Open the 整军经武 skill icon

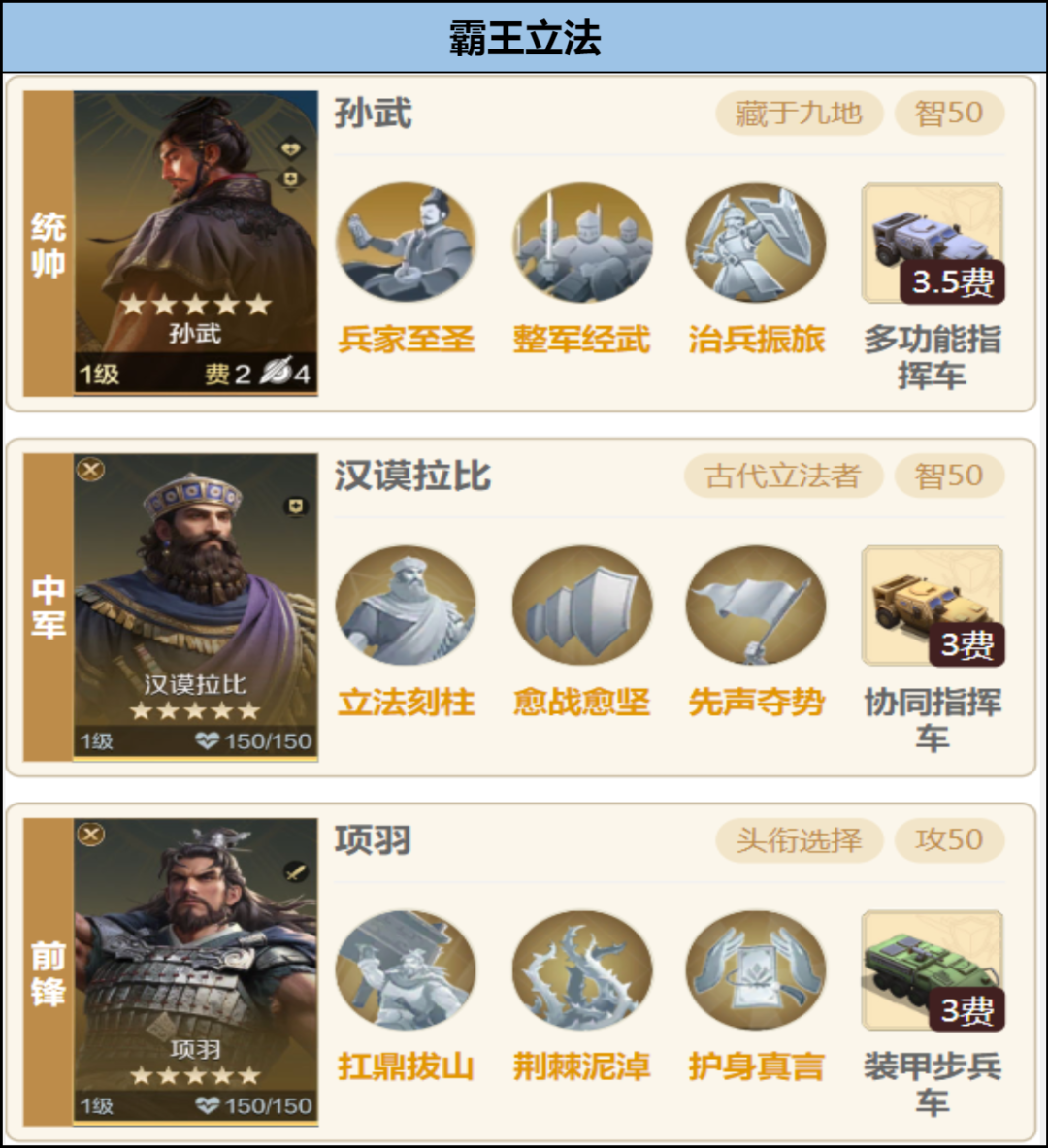coord(581,243)
